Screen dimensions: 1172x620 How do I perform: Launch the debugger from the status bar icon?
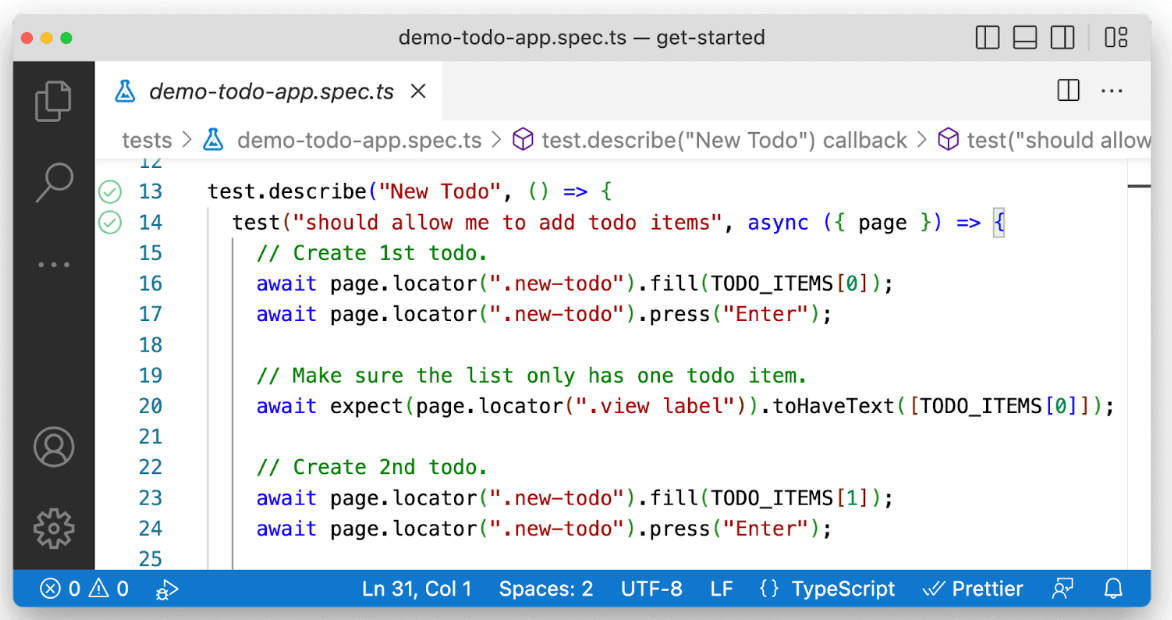coord(167,589)
